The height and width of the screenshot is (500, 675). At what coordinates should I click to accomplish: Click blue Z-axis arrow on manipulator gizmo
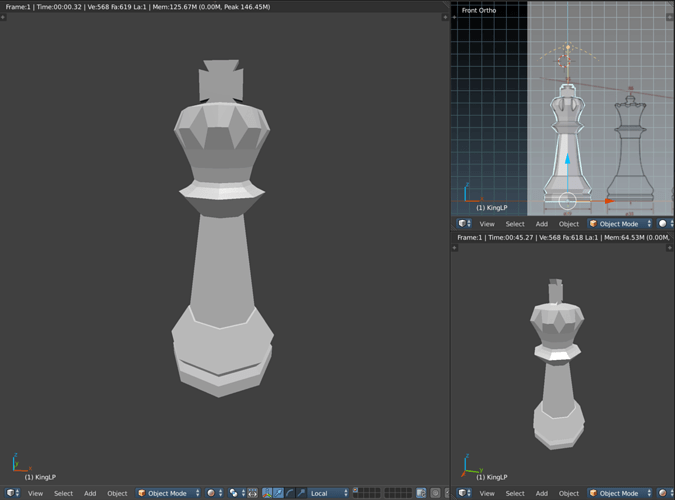568,160
